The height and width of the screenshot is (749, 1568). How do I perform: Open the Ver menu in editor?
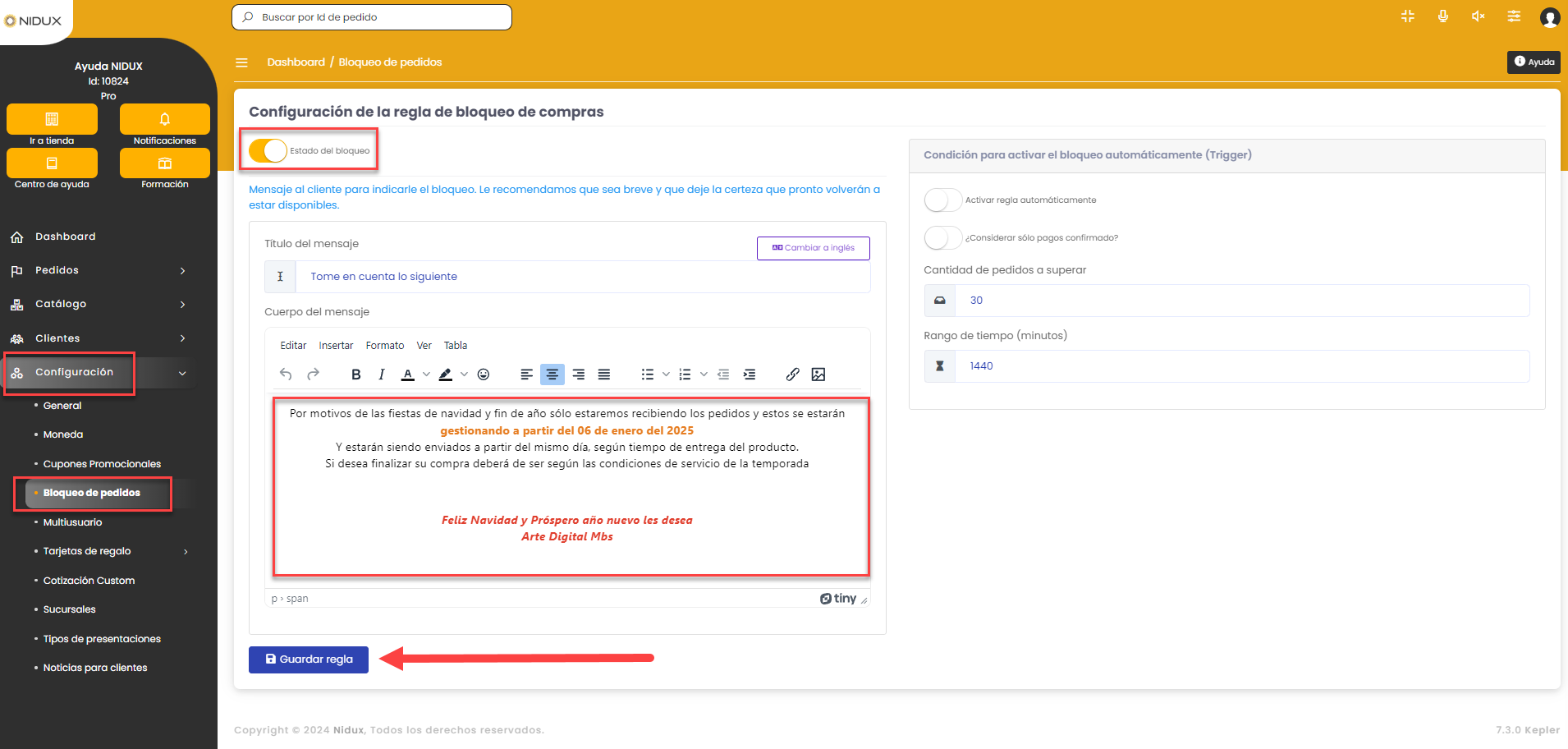[424, 346]
